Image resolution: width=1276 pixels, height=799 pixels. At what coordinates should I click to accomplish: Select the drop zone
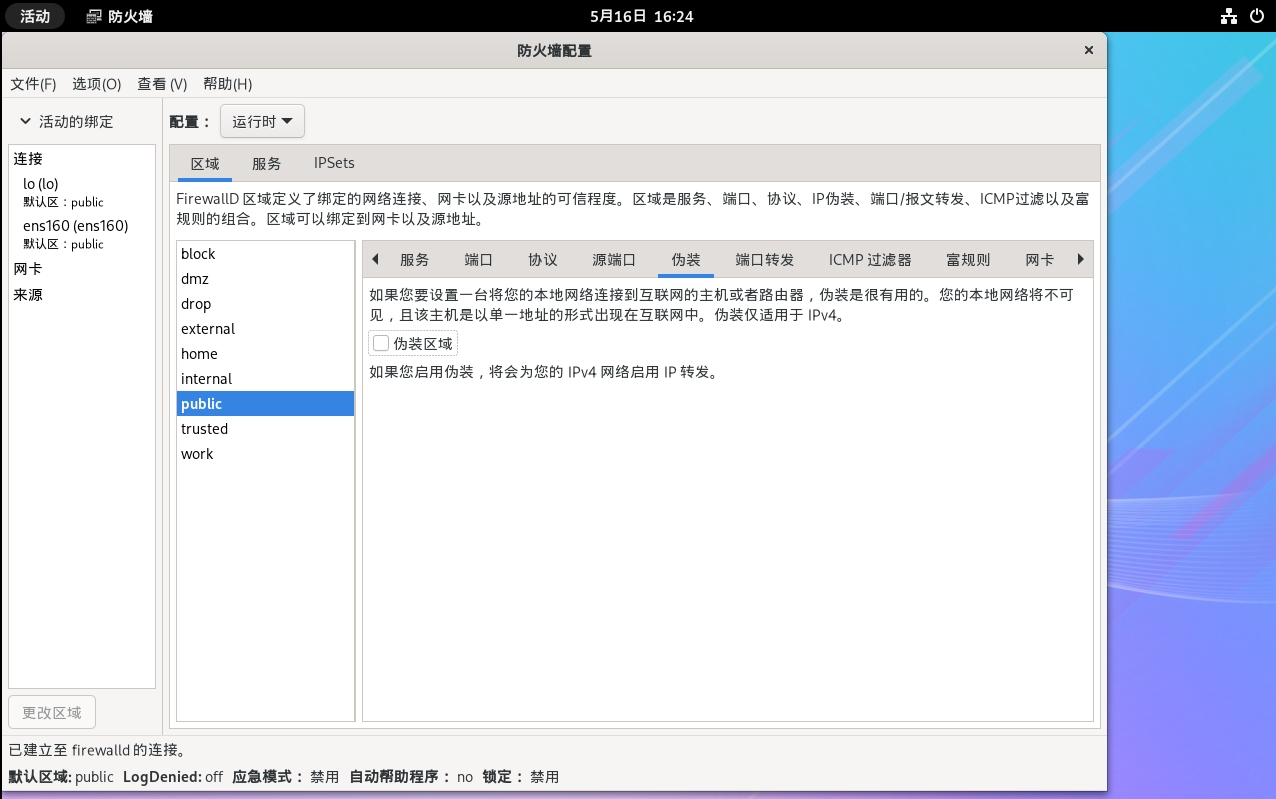(x=266, y=304)
